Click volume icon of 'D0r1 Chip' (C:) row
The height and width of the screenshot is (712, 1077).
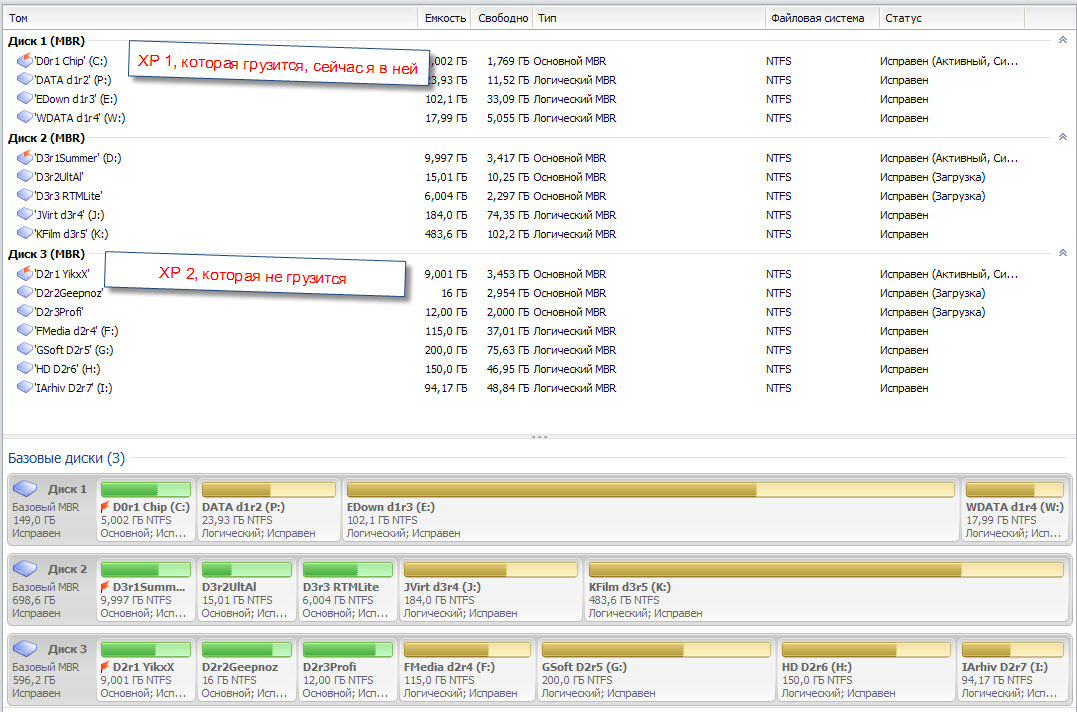25,60
